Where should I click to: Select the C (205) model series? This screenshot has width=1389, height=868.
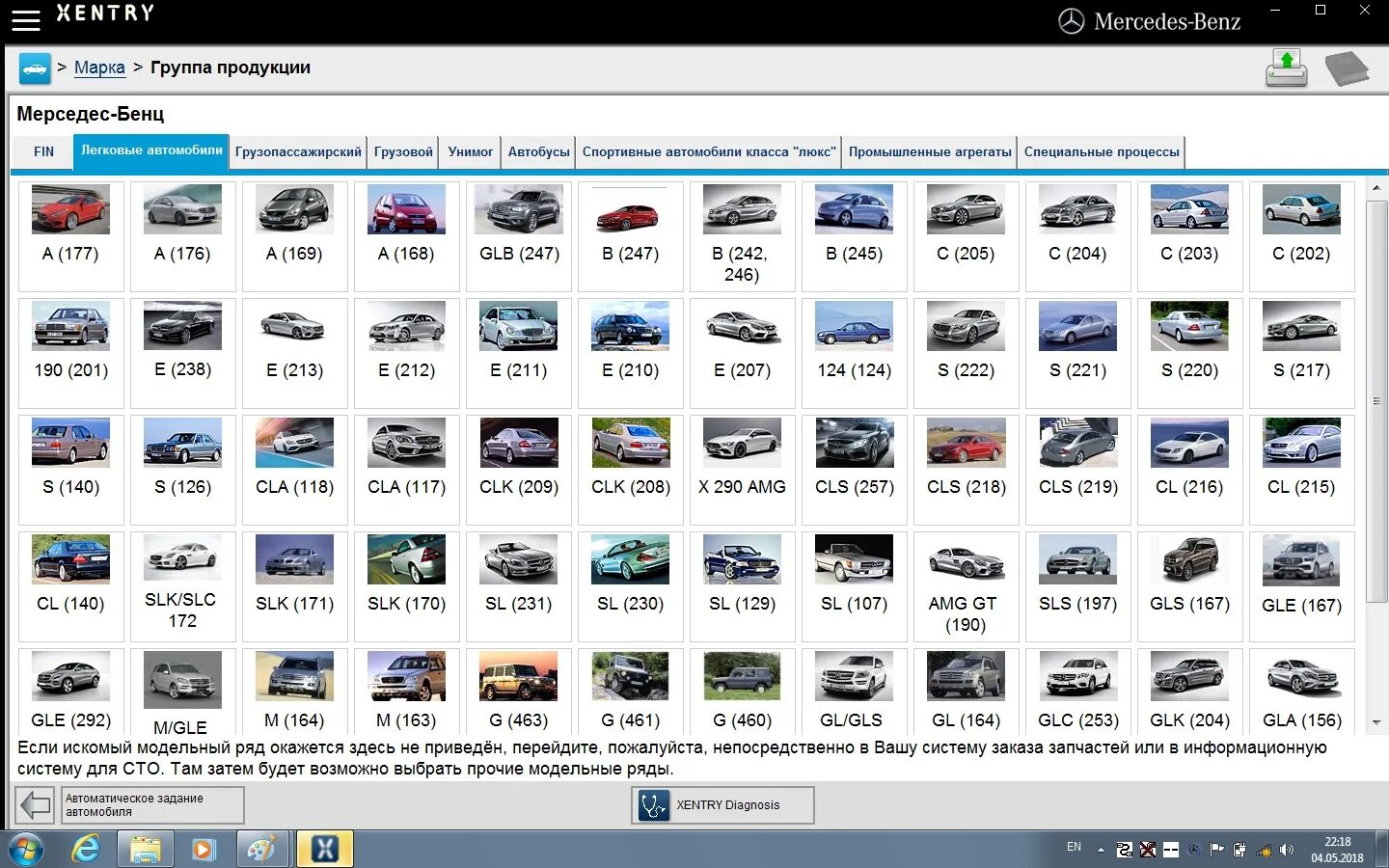(966, 236)
